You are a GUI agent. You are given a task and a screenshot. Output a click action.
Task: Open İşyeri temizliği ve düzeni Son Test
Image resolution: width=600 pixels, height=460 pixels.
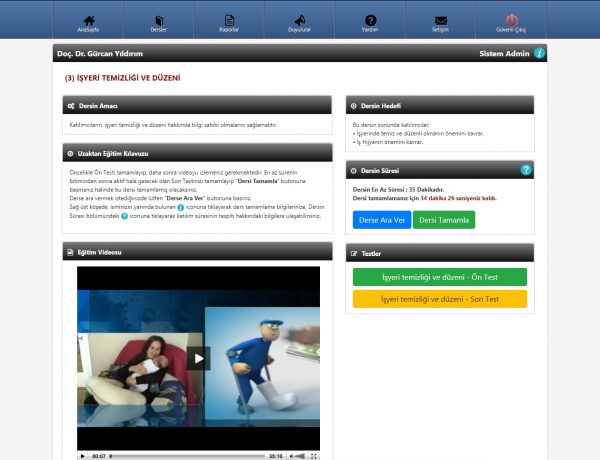[440, 299]
